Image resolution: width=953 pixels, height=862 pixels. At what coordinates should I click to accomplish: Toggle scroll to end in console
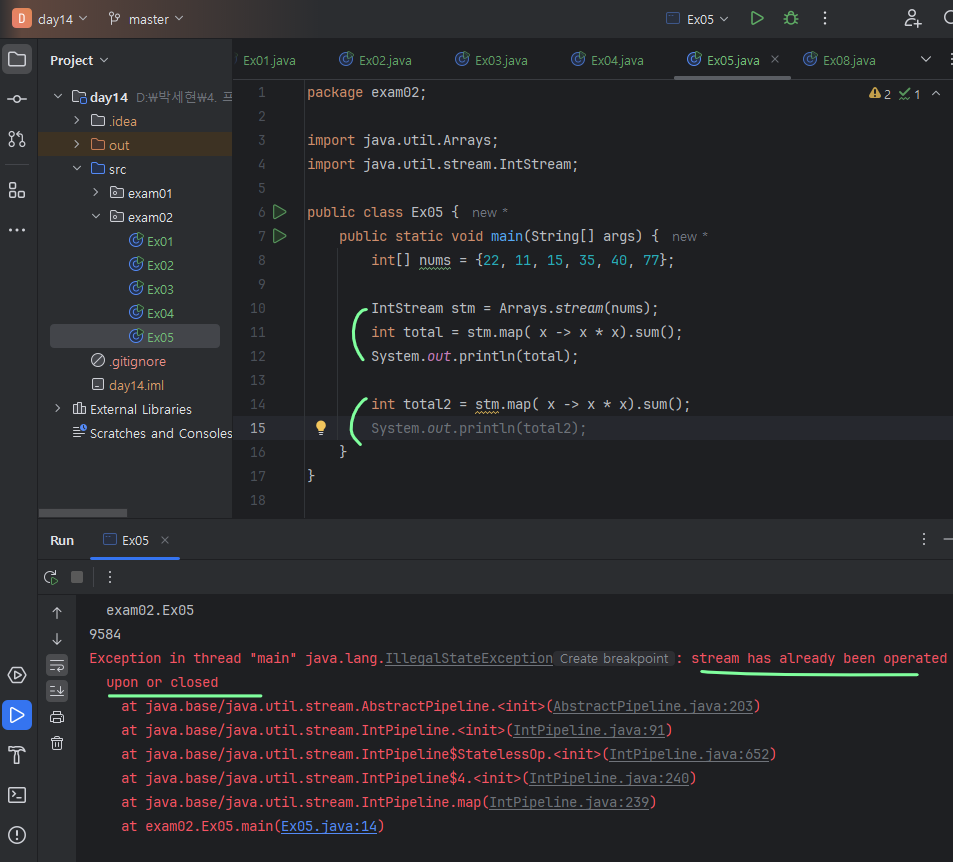(57, 691)
